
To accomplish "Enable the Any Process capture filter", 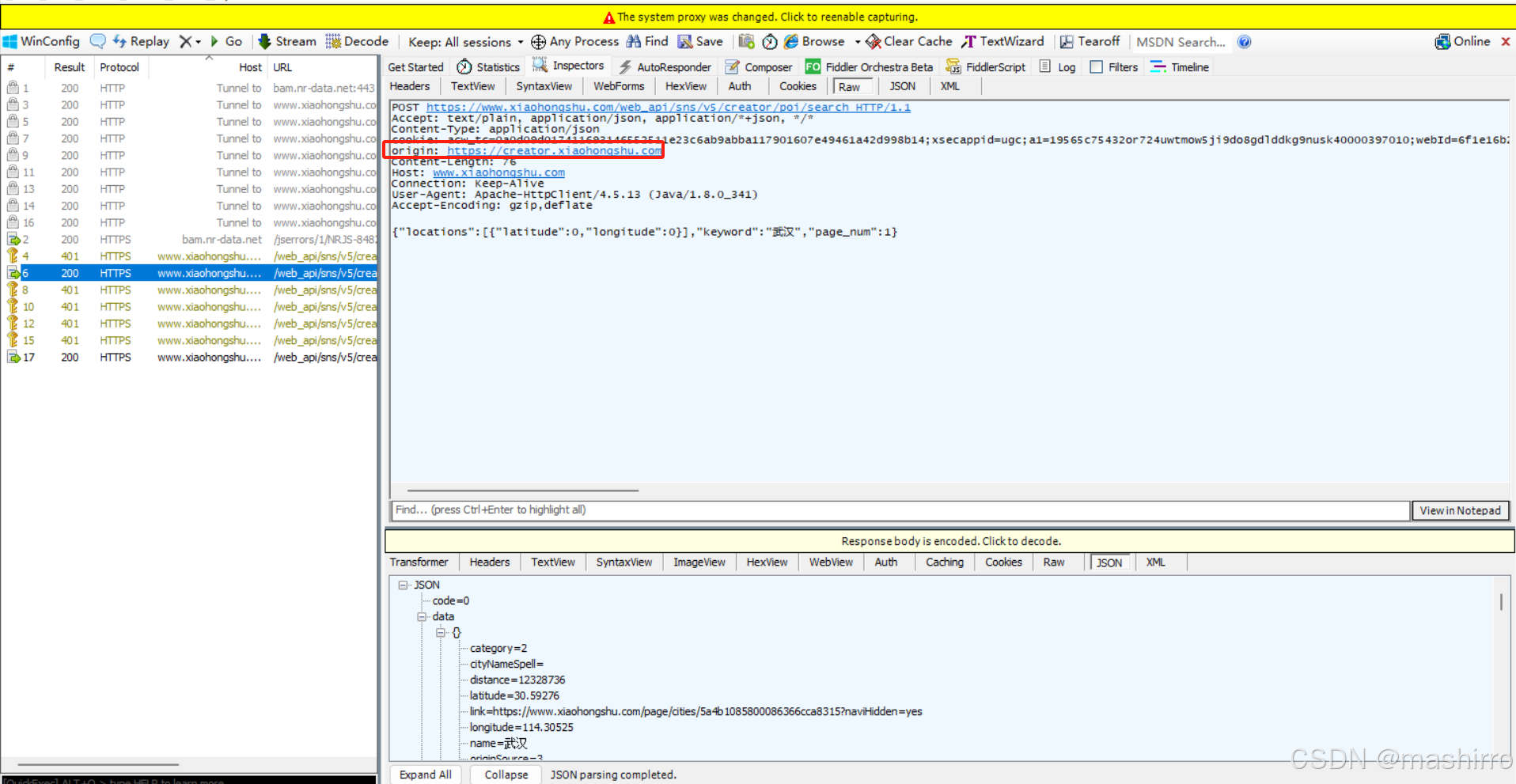I will [575, 41].
